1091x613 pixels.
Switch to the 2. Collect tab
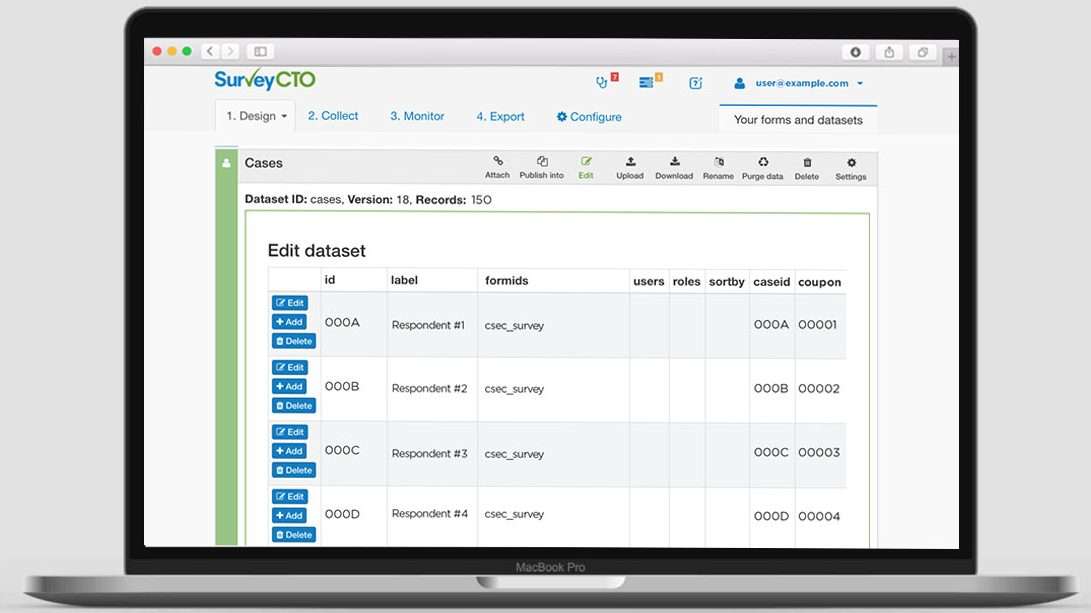pos(333,116)
